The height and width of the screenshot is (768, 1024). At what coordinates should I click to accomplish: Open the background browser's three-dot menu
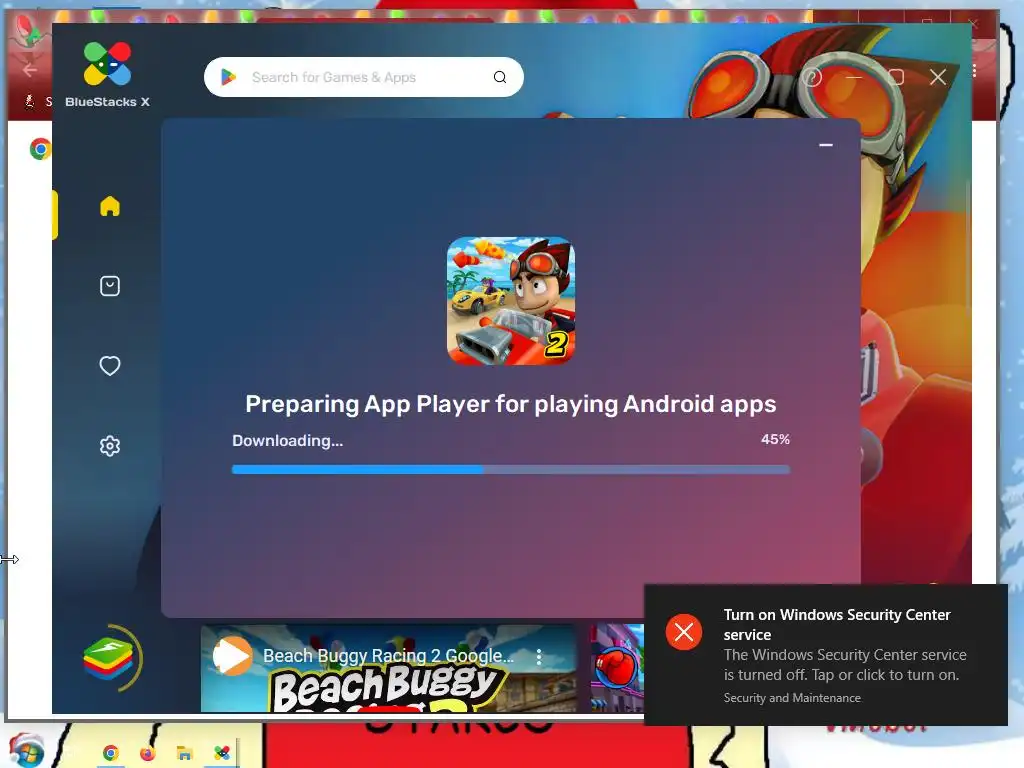[x=974, y=71]
